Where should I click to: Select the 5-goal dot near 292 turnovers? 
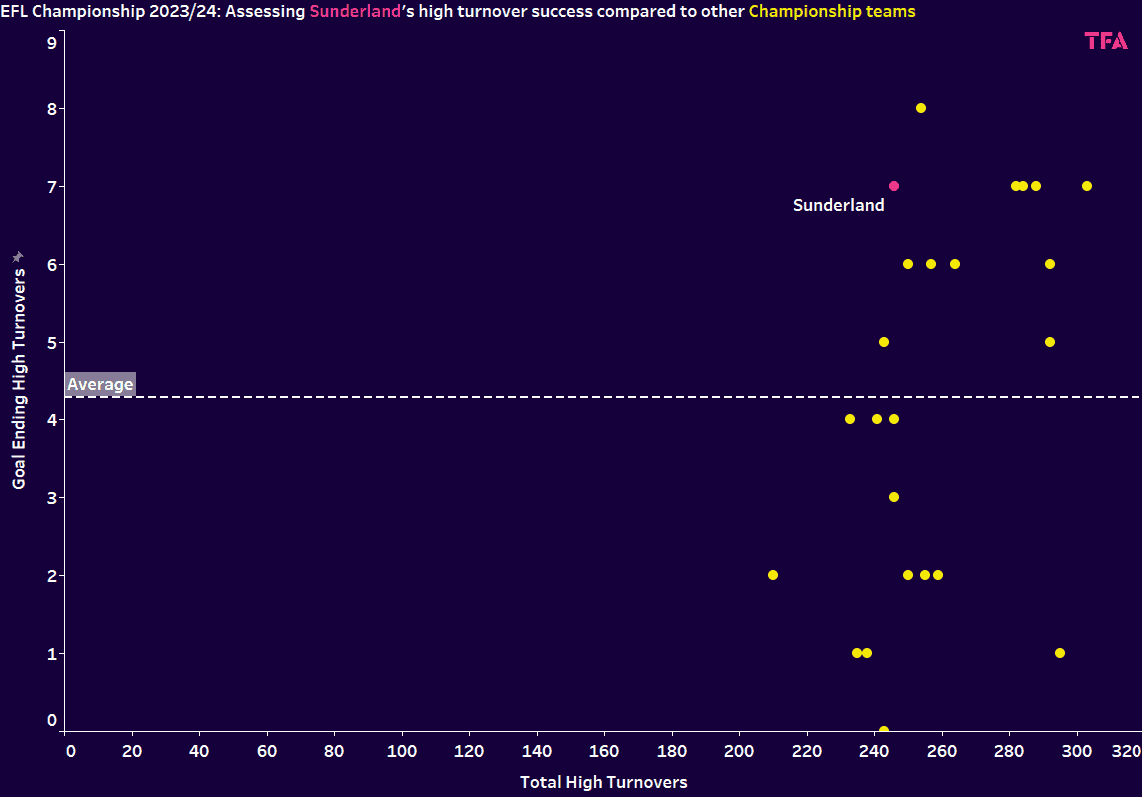tap(1050, 342)
